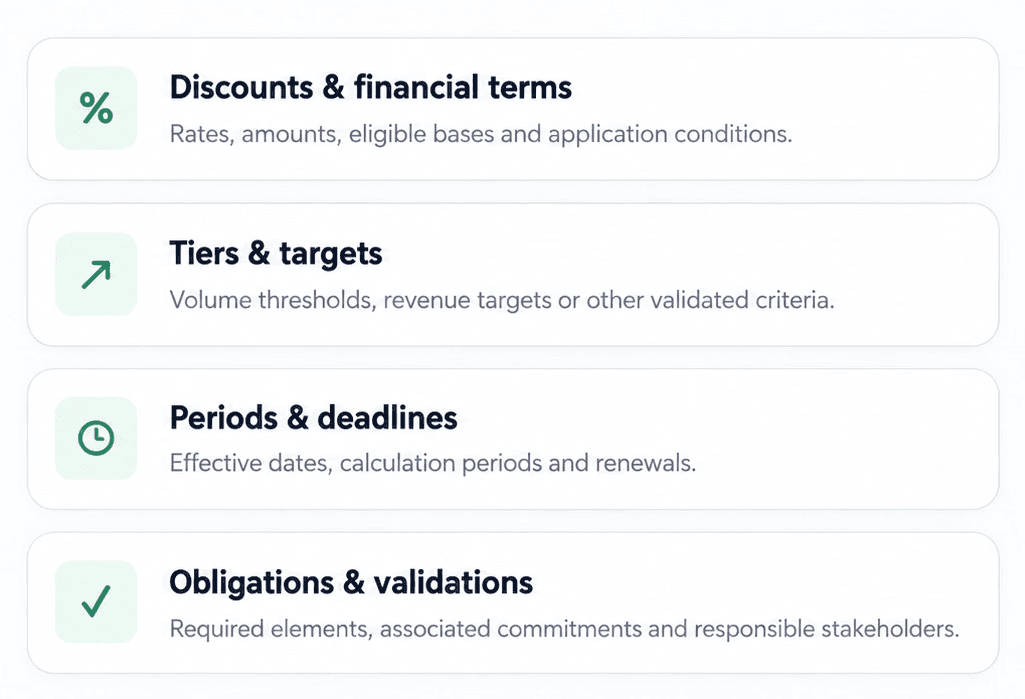
Task: Select the Periods & deadlines title
Action: (314, 418)
